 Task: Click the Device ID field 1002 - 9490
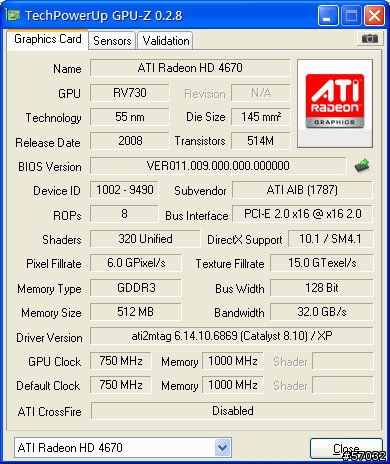[x=124, y=190]
